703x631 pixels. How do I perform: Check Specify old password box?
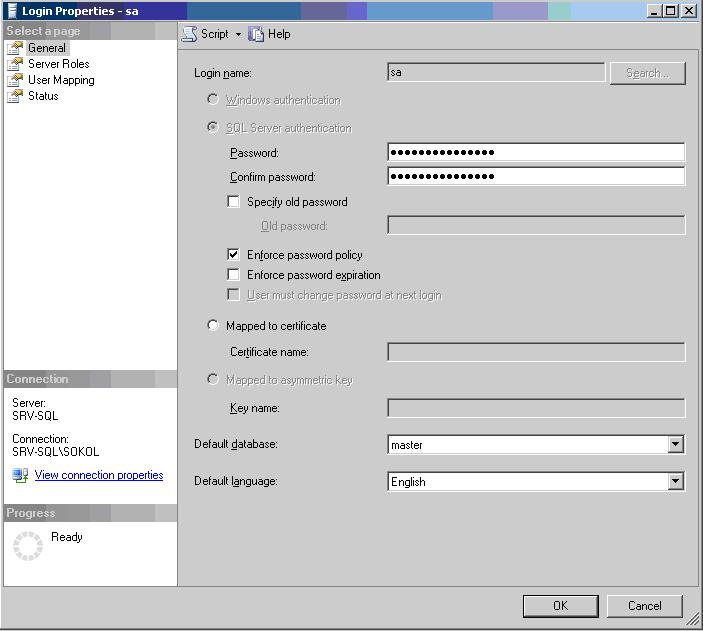tap(233, 201)
